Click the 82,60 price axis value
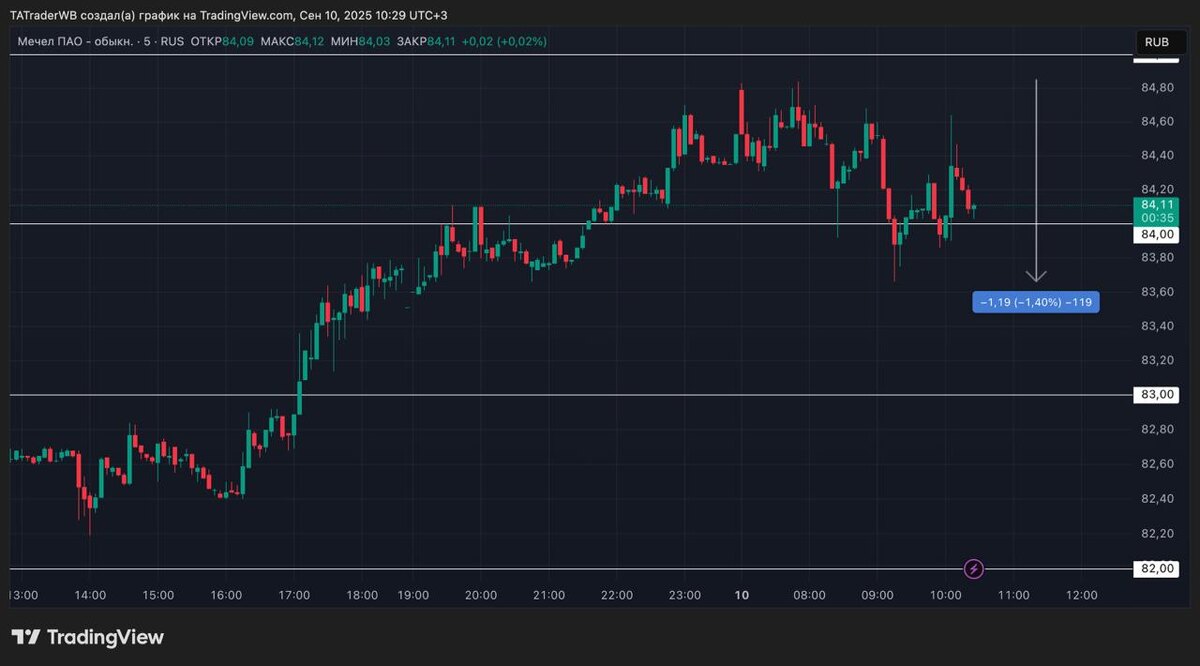The width and height of the screenshot is (1200, 666). [1157, 464]
